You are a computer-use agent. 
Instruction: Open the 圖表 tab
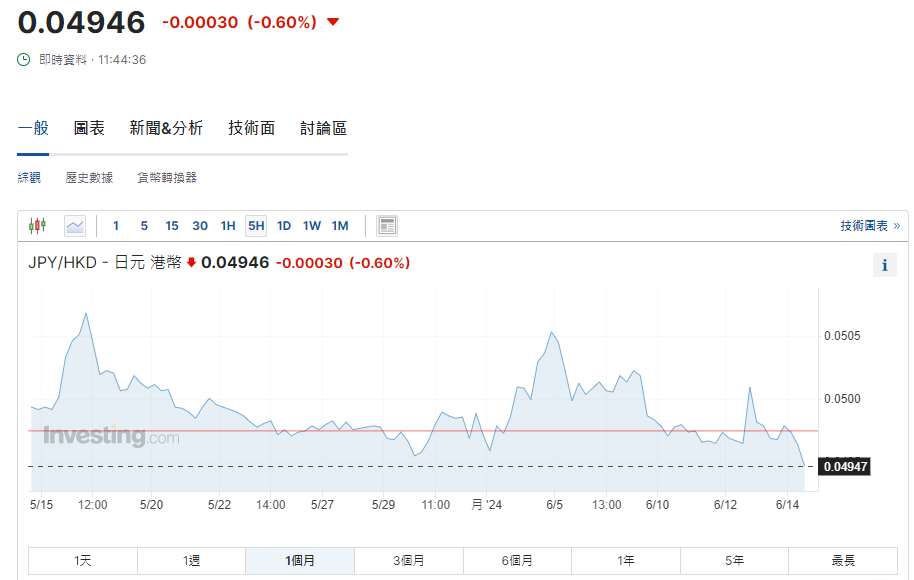pos(89,128)
